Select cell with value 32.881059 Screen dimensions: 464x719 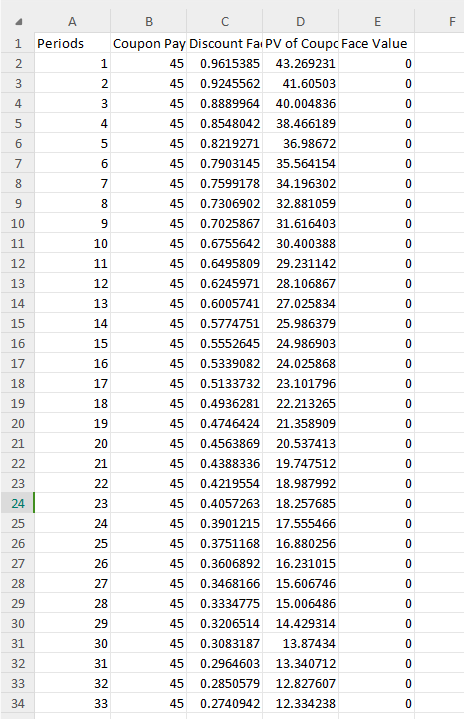(x=300, y=203)
